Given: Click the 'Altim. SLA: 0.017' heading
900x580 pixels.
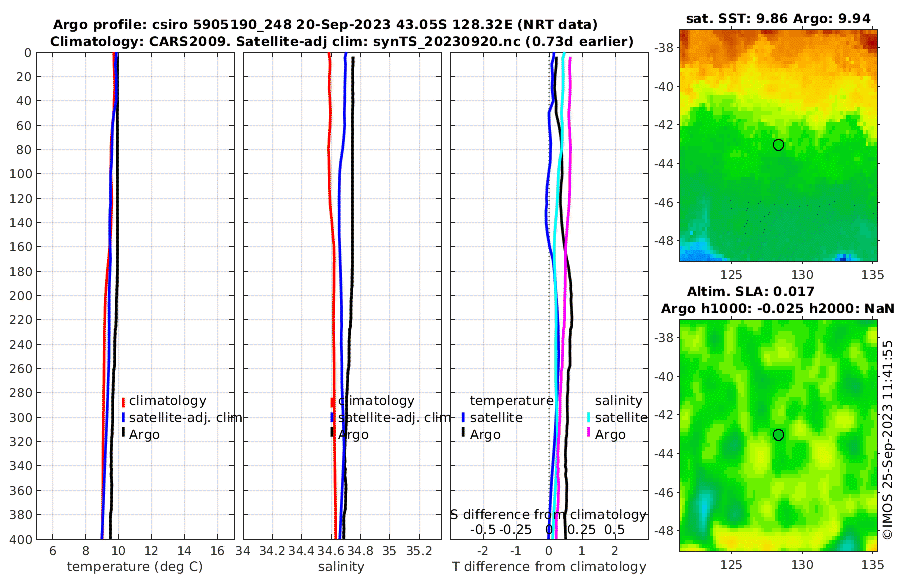Looking at the screenshot, I should [x=751, y=292].
